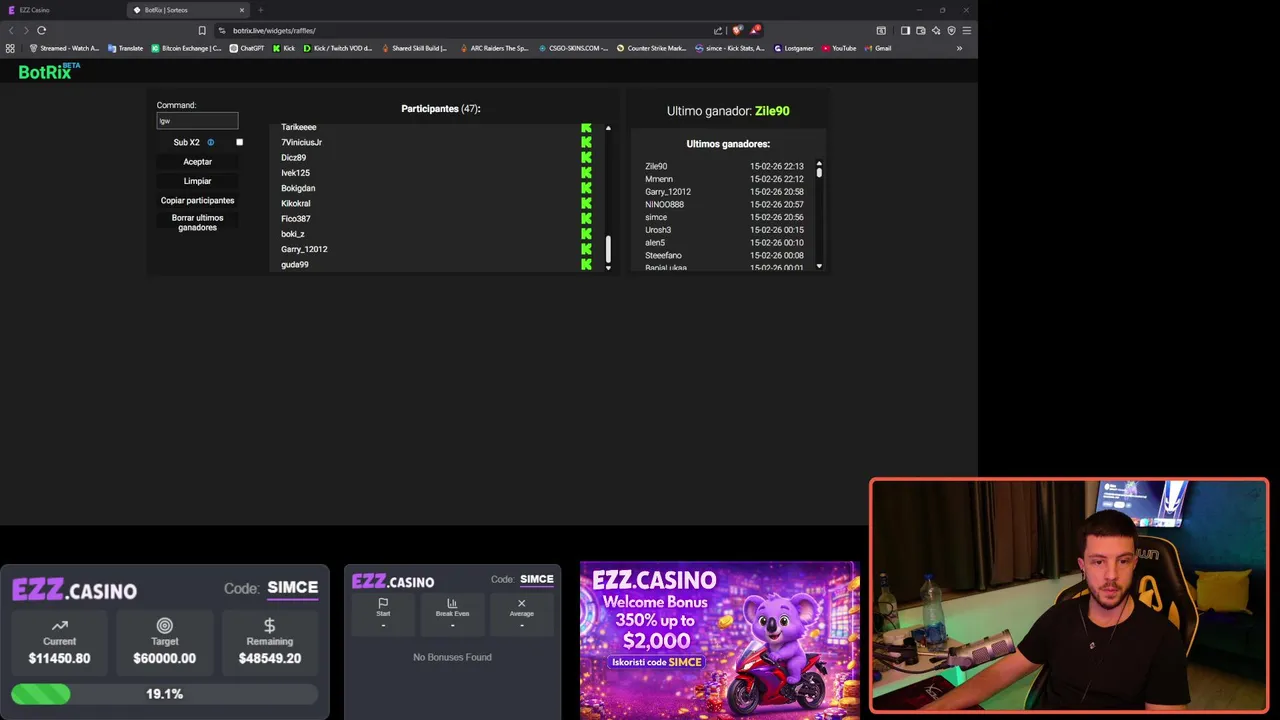Click the No Bonuses Found text
Viewport: 1280px width, 720px height.
(452, 657)
